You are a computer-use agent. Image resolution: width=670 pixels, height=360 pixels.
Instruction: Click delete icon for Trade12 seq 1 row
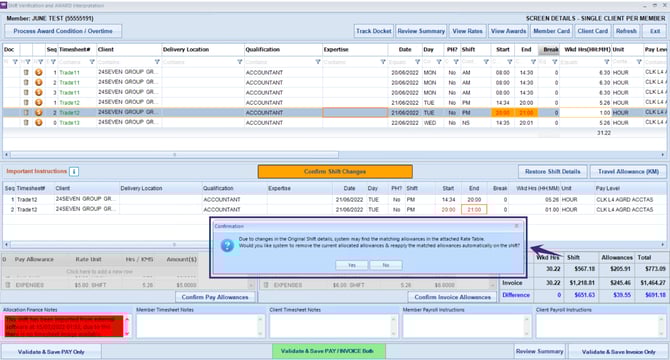click(26, 102)
